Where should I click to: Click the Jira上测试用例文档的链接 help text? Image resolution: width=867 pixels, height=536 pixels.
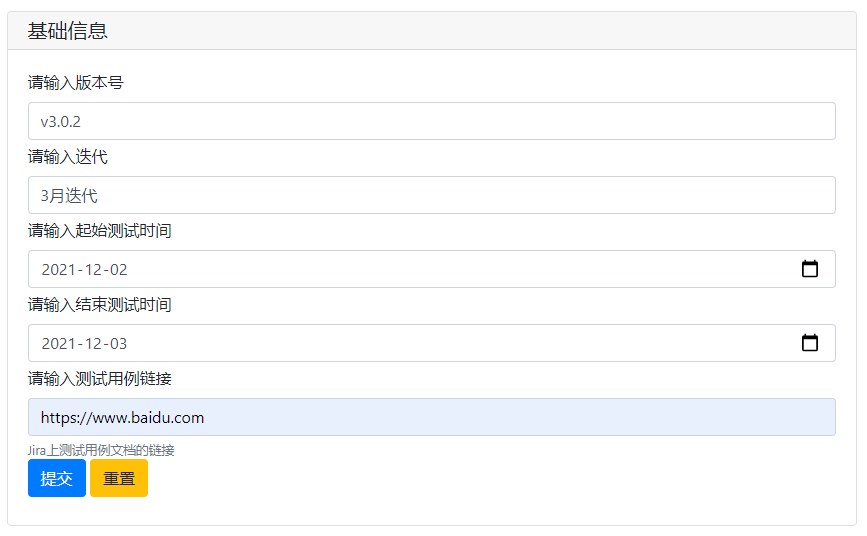point(101,450)
